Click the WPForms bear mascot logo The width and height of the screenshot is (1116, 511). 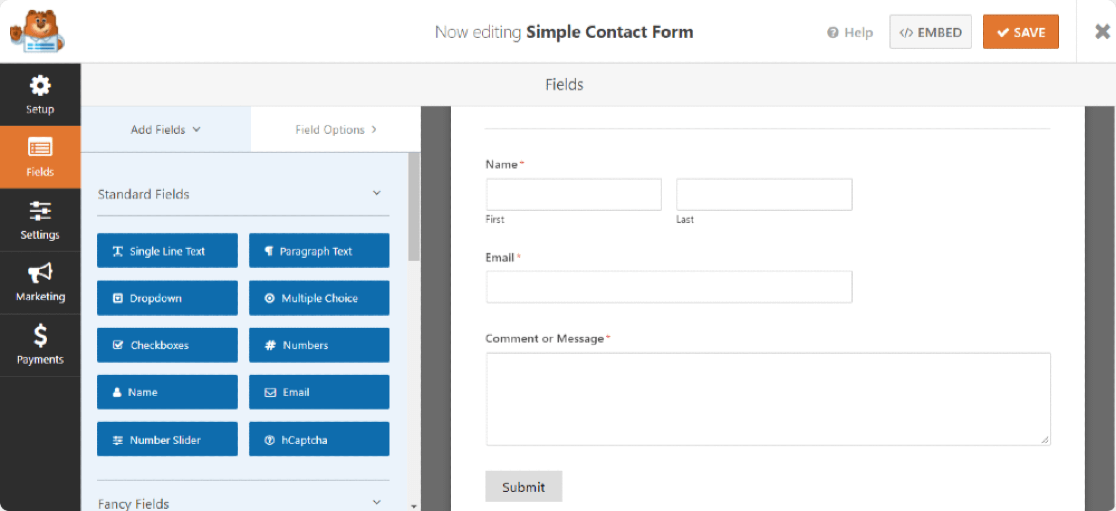37,32
